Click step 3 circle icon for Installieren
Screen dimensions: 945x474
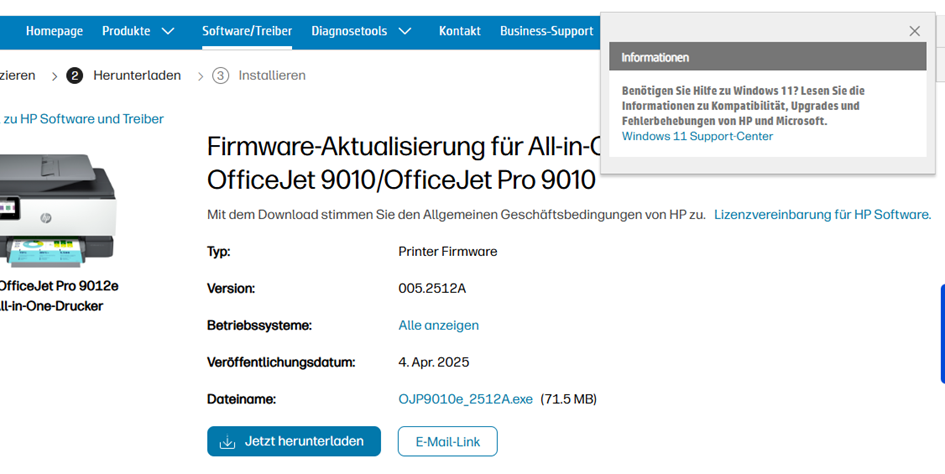[x=221, y=76]
